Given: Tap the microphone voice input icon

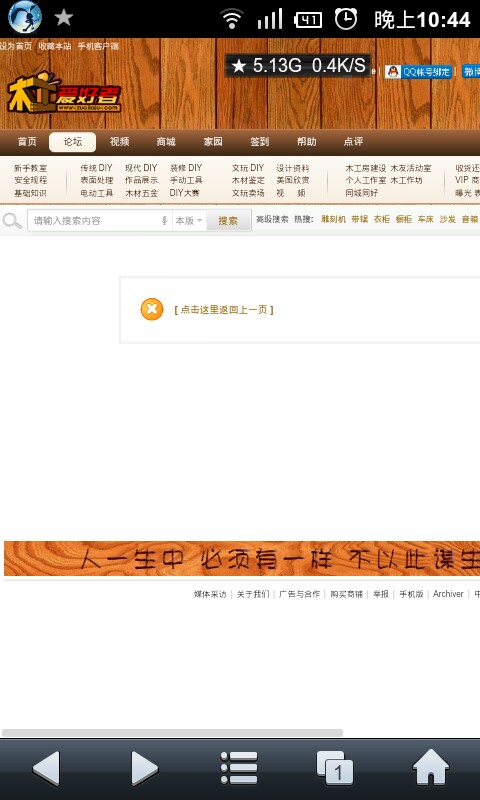Looking at the screenshot, I should pyautogui.click(x=164, y=220).
